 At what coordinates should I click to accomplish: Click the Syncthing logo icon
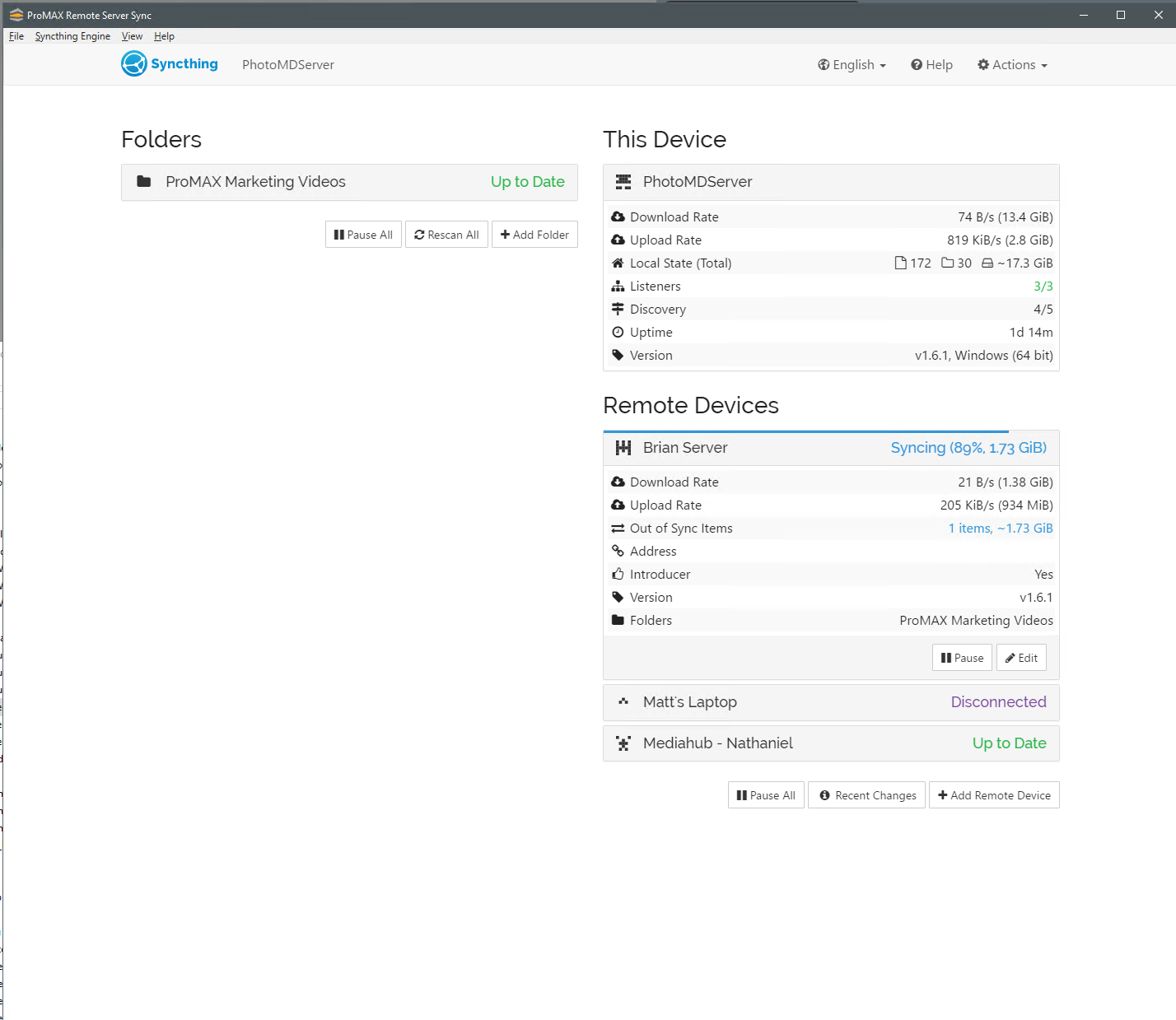click(x=133, y=64)
